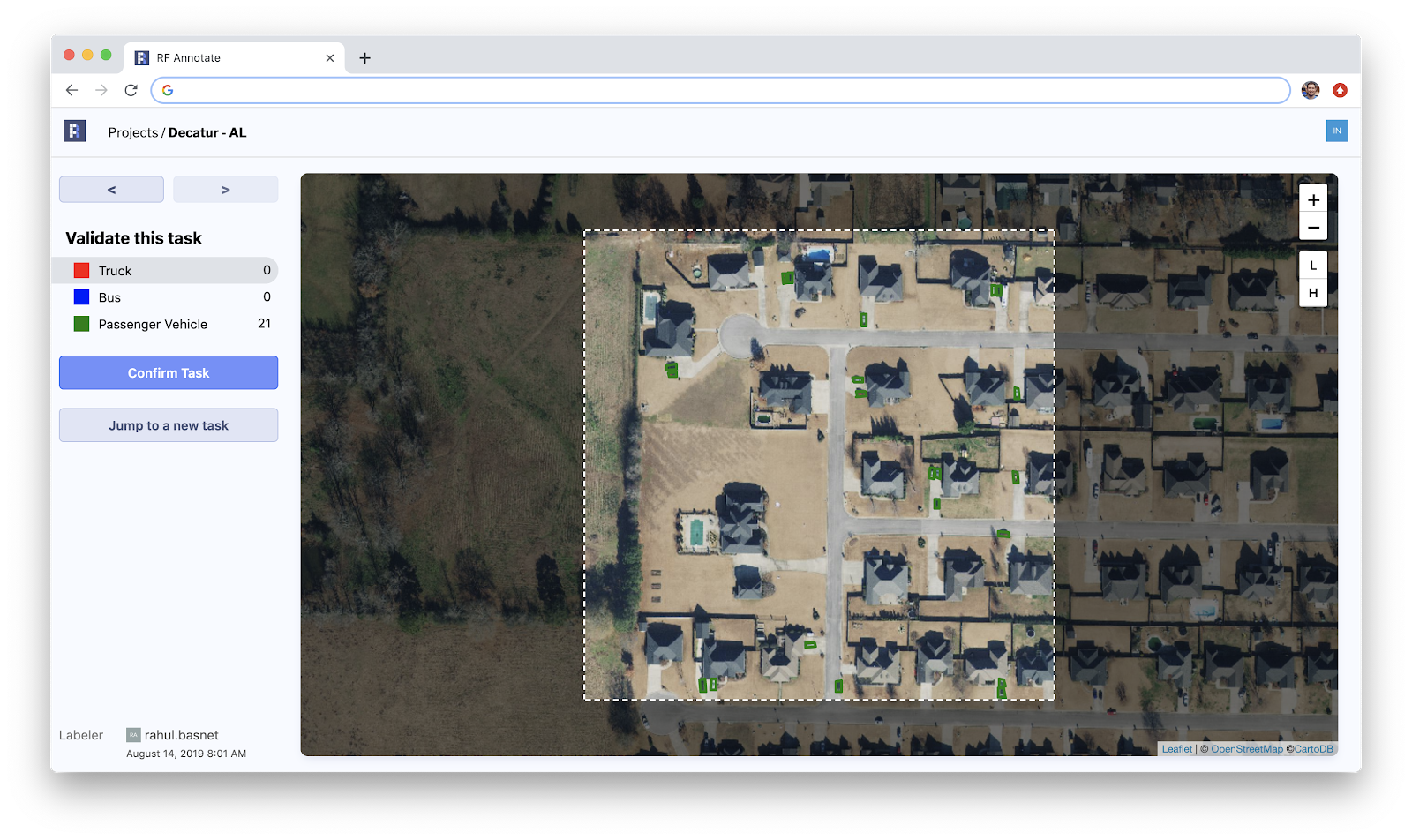Click the timestamp August 14, 2019 8:01 AM

coord(186,754)
